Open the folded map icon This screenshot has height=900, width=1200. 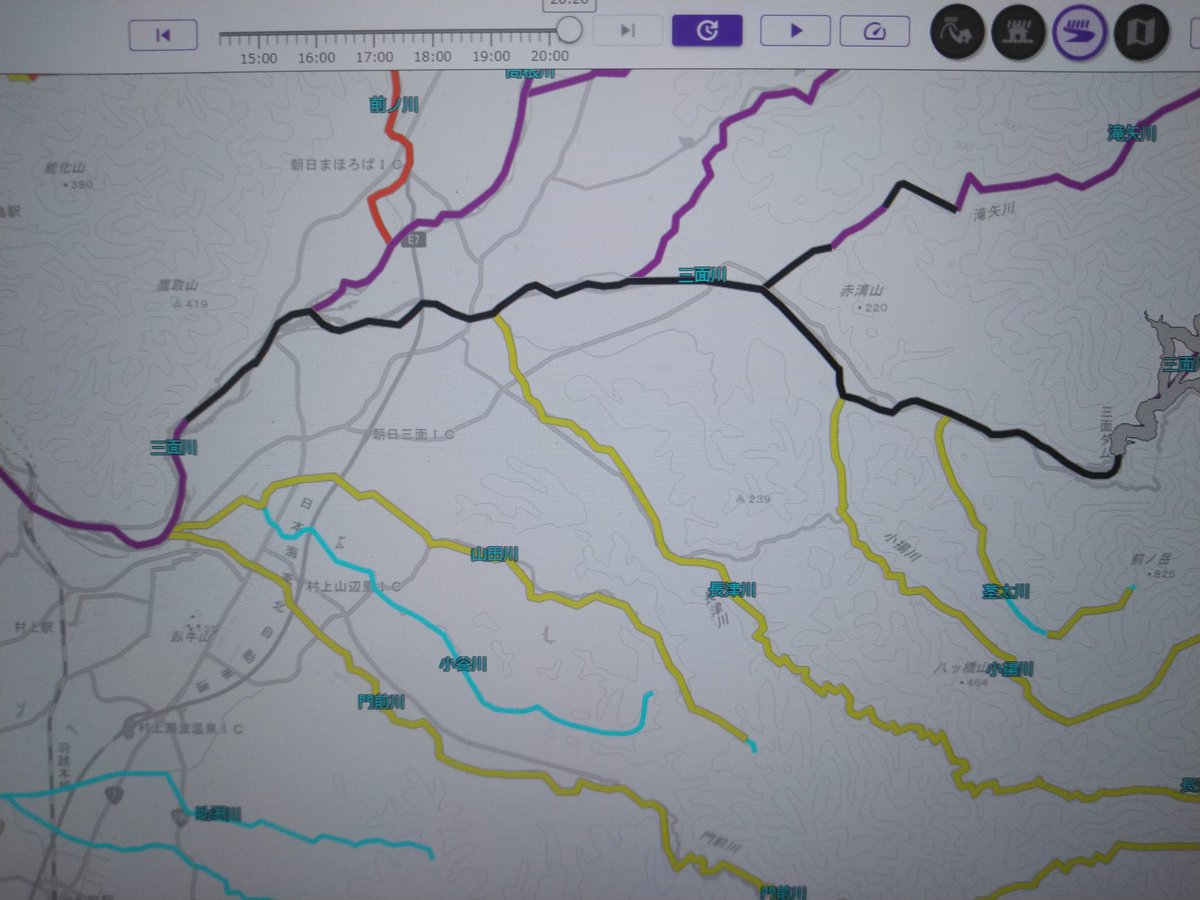pyautogui.click(x=1141, y=33)
